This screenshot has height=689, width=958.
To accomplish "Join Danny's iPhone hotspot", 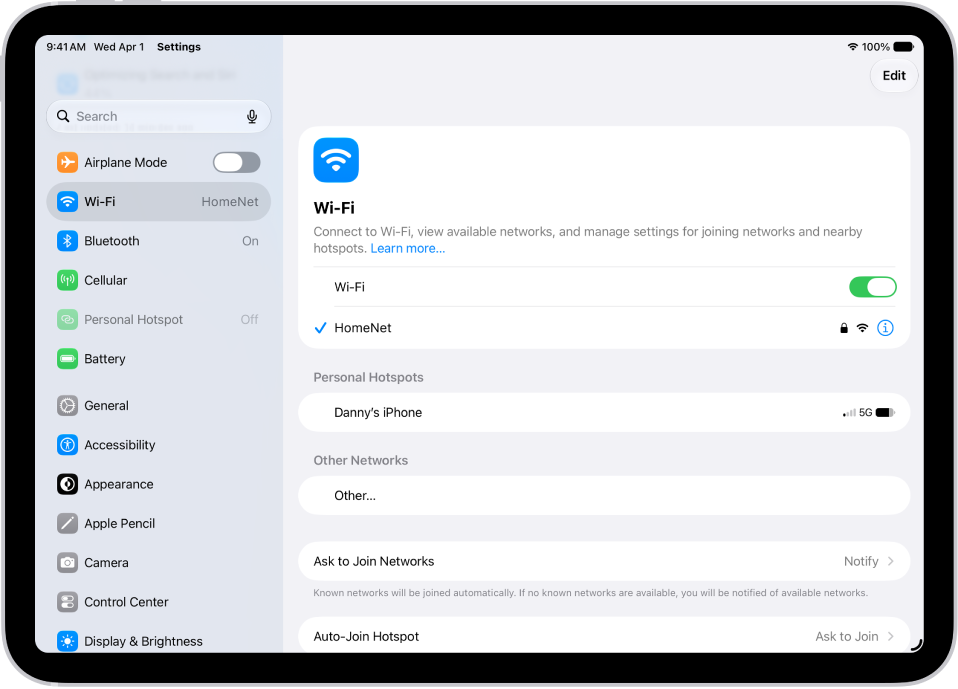I will (x=604, y=413).
